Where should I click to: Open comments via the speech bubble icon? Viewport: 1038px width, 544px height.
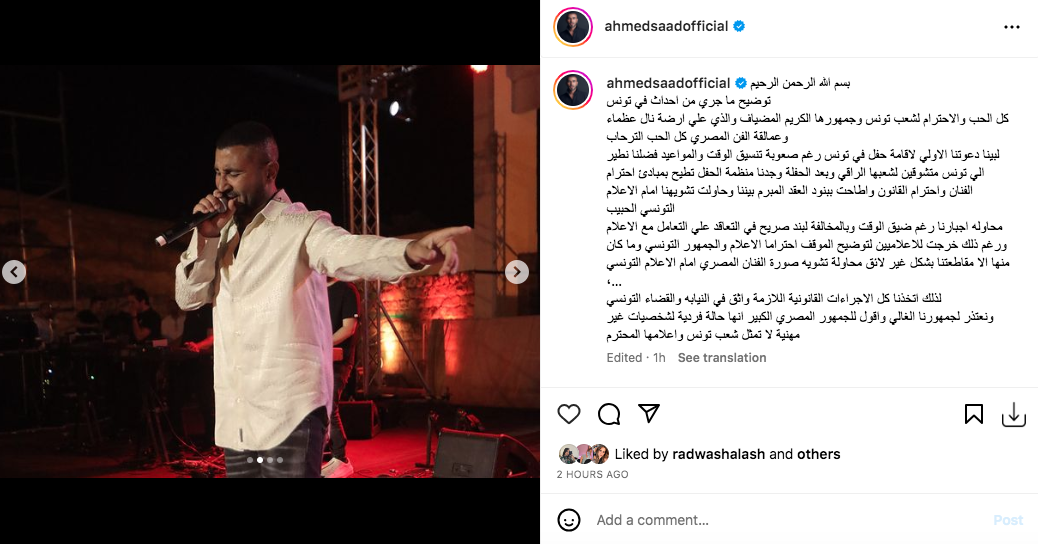pos(609,414)
